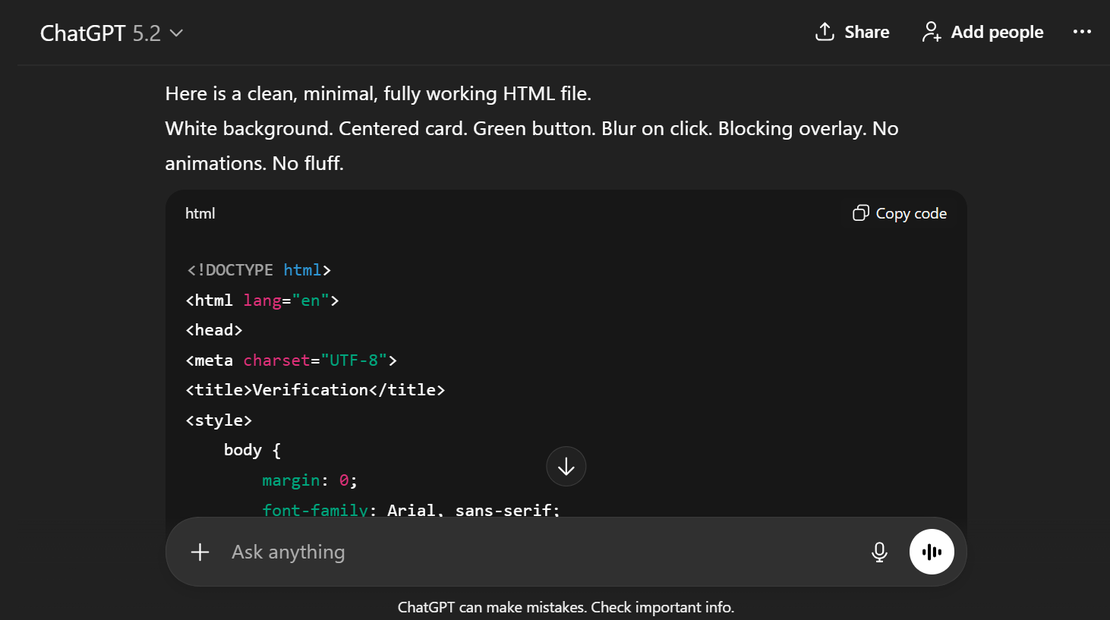Launch voice mode with waveform button
The image size is (1110, 620).
(x=932, y=552)
